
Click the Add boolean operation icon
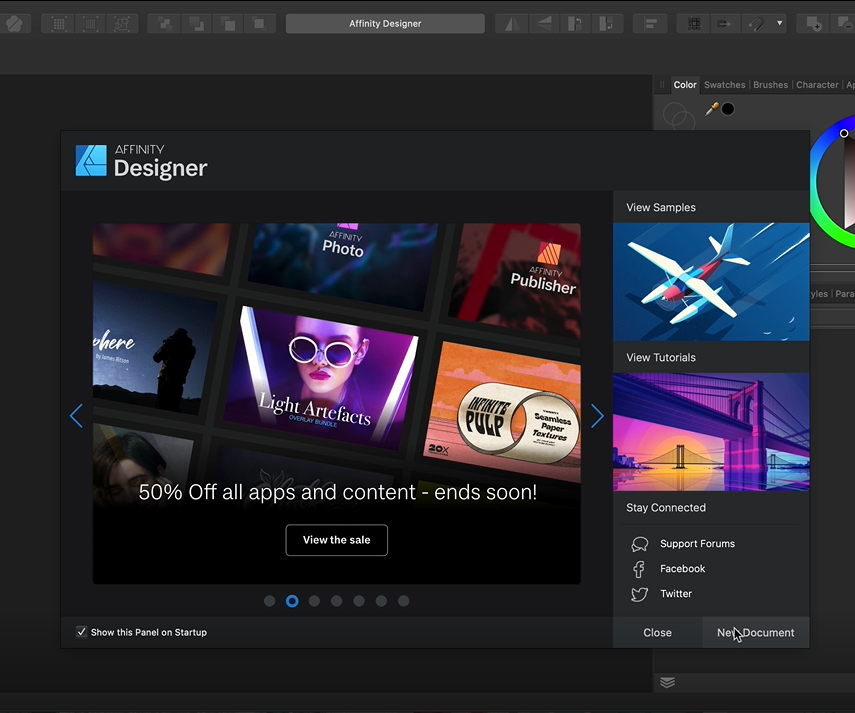point(814,23)
